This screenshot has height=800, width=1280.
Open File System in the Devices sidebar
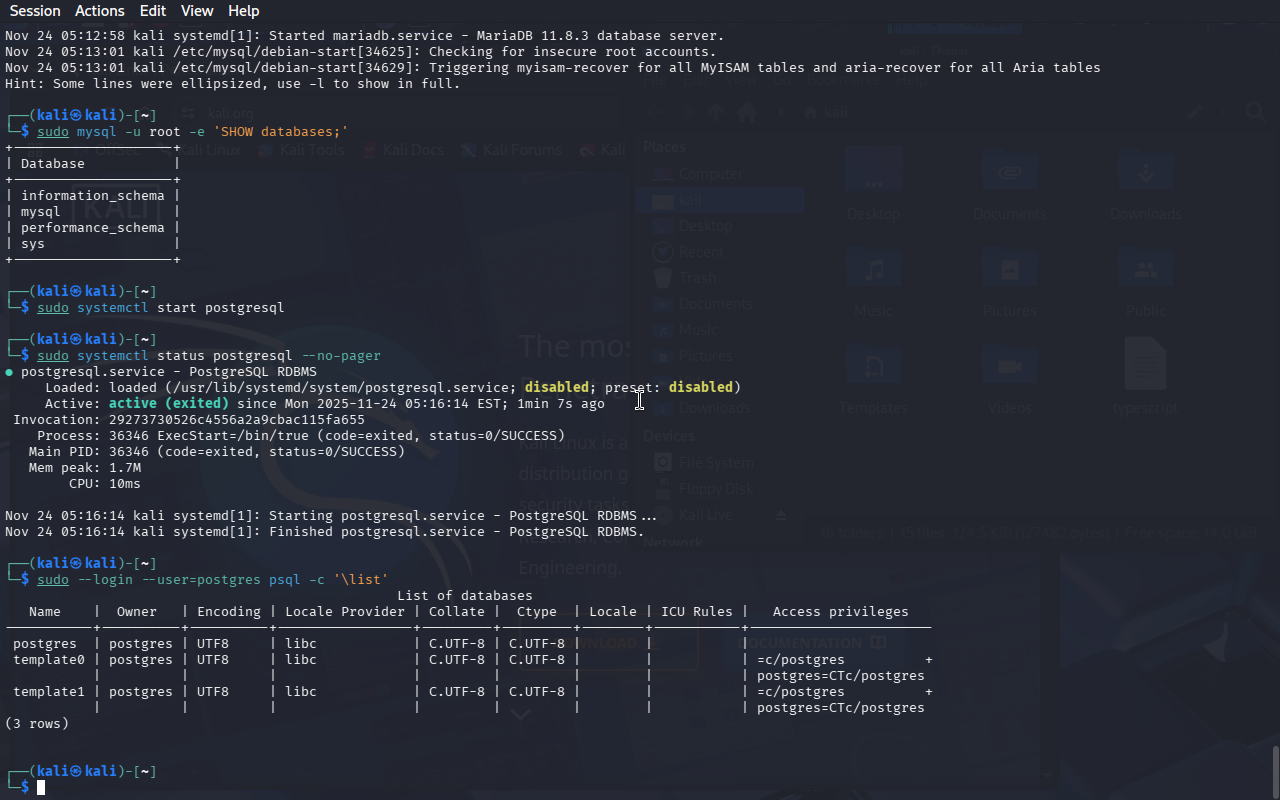(714, 463)
